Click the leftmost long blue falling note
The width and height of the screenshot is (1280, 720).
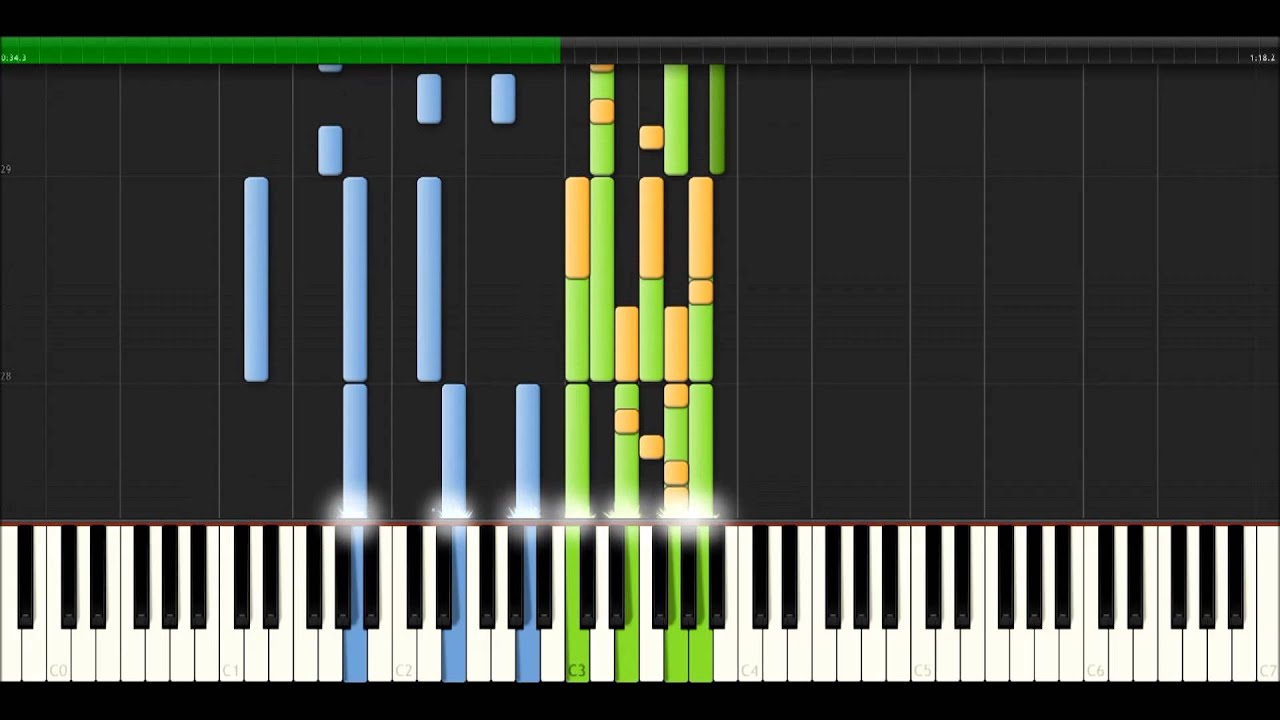point(256,280)
